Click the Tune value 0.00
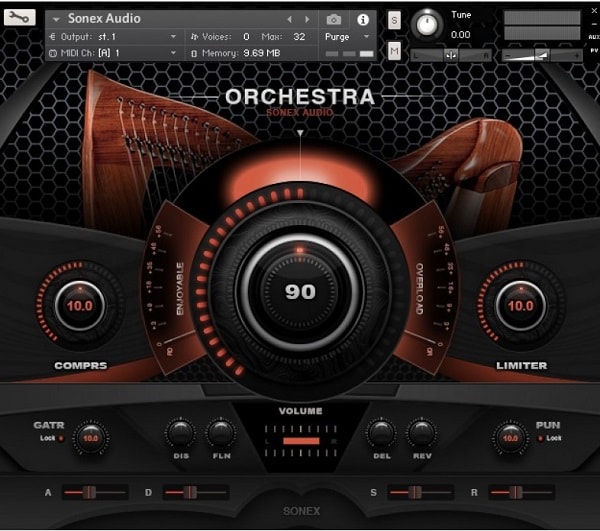This screenshot has width=600, height=531. (460, 35)
